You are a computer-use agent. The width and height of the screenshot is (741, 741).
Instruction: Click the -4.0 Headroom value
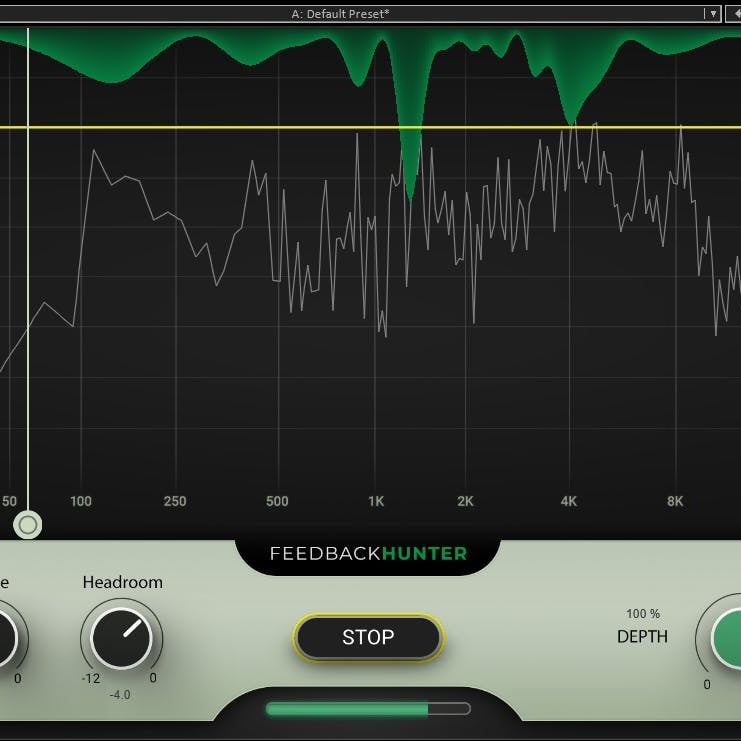pyautogui.click(x=120, y=695)
